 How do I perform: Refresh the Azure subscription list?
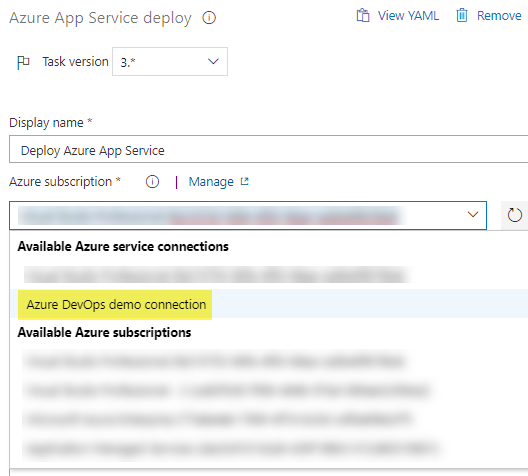514,215
